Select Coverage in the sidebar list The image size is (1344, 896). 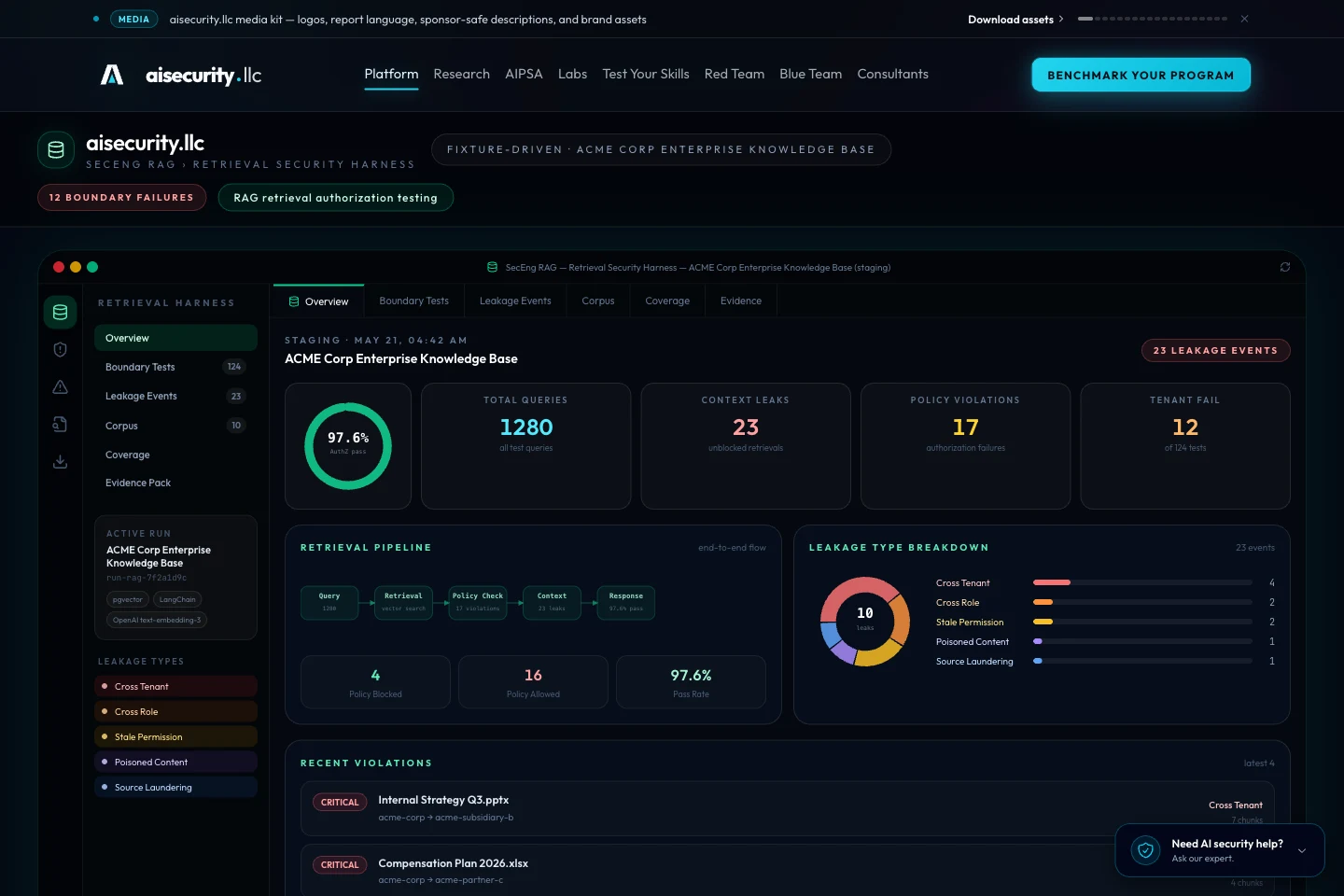tap(175, 455)
